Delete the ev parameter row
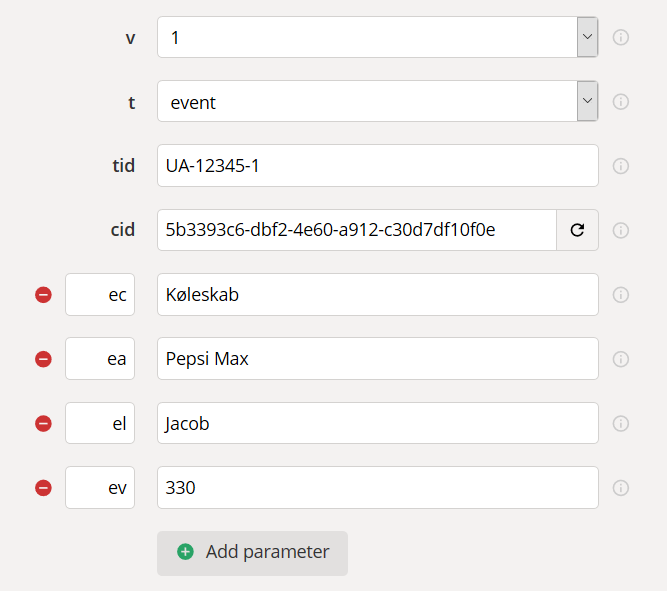Image resolution: width=667 pixels, height=591 pixels. [x=43, y=488]
